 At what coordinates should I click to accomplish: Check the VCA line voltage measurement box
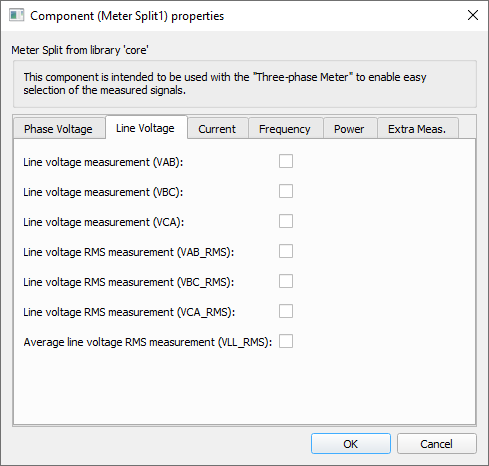click(x=286, y=221)
